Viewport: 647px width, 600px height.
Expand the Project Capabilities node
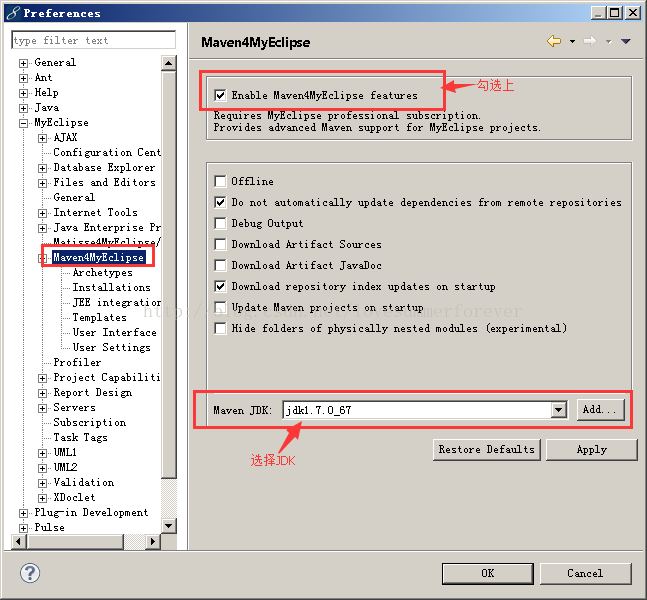(x=43, y=378)
